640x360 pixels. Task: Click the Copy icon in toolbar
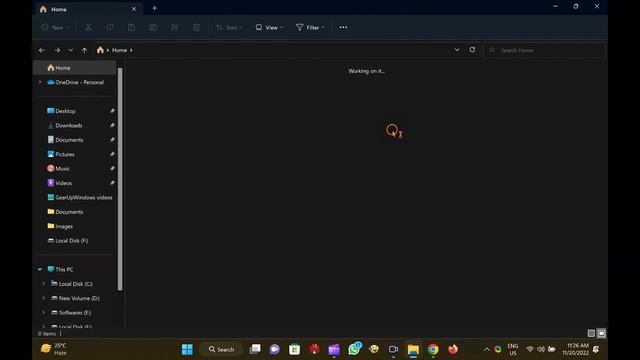(110, 27)
